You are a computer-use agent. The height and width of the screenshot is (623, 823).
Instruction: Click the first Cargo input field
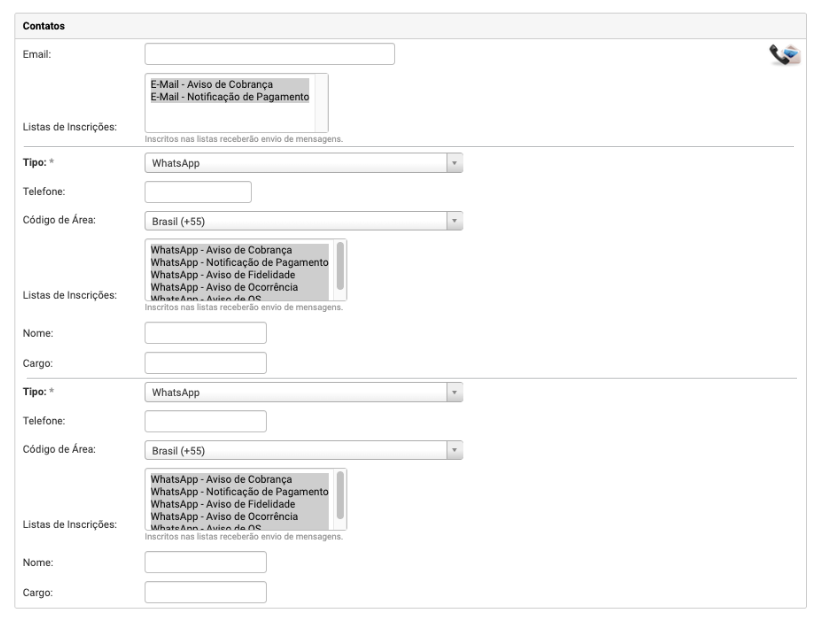tap(205, 362)
